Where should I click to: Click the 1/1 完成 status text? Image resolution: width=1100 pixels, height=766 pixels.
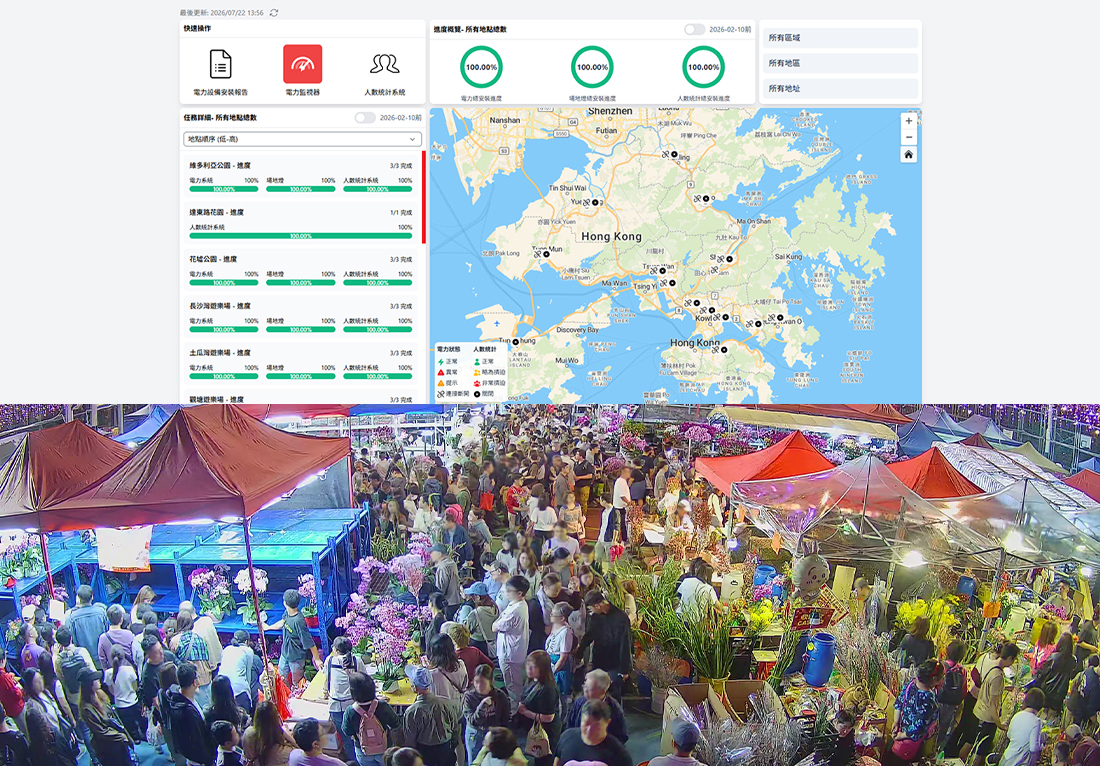(401, 213)
